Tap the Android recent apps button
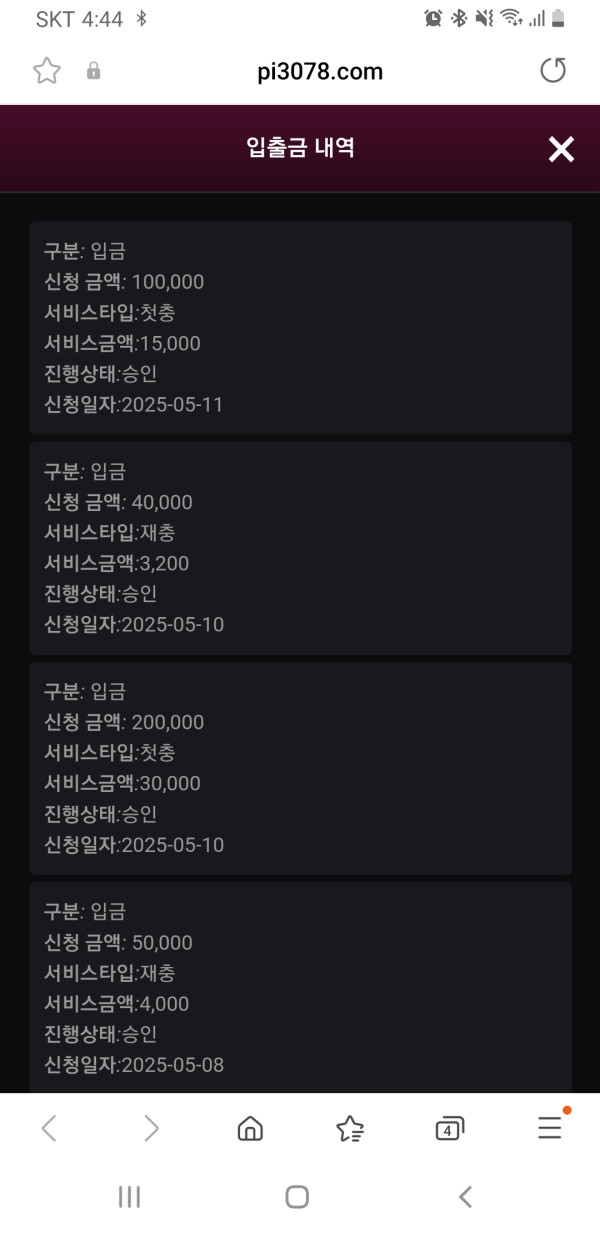This screenshot has height=1233, width=600. coord(129,1197)
